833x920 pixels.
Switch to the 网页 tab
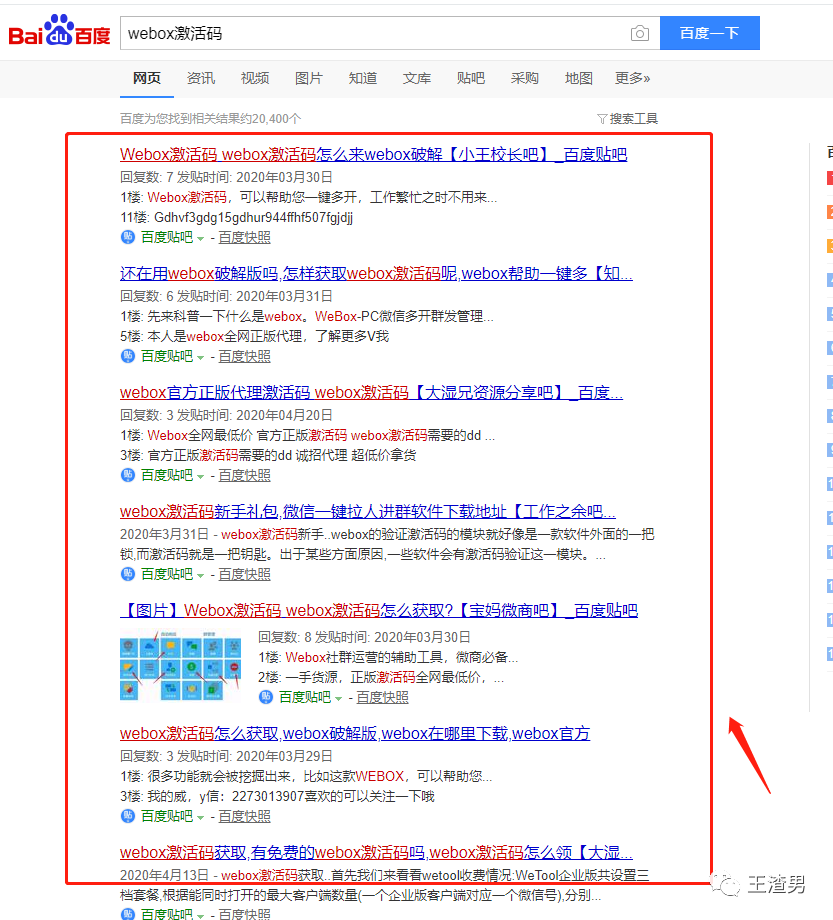pyautogui.click(x=147, y=78)
